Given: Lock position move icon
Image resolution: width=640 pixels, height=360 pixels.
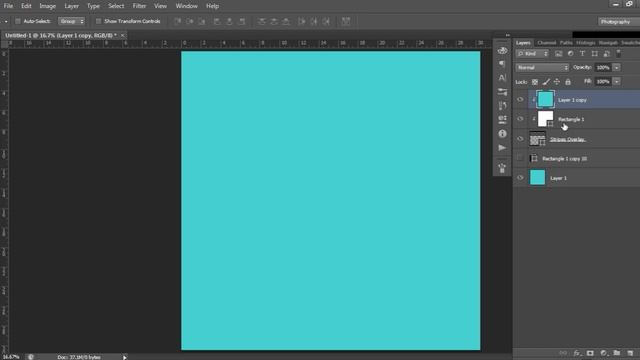Looking at the screenshot, I should point(557,82).
